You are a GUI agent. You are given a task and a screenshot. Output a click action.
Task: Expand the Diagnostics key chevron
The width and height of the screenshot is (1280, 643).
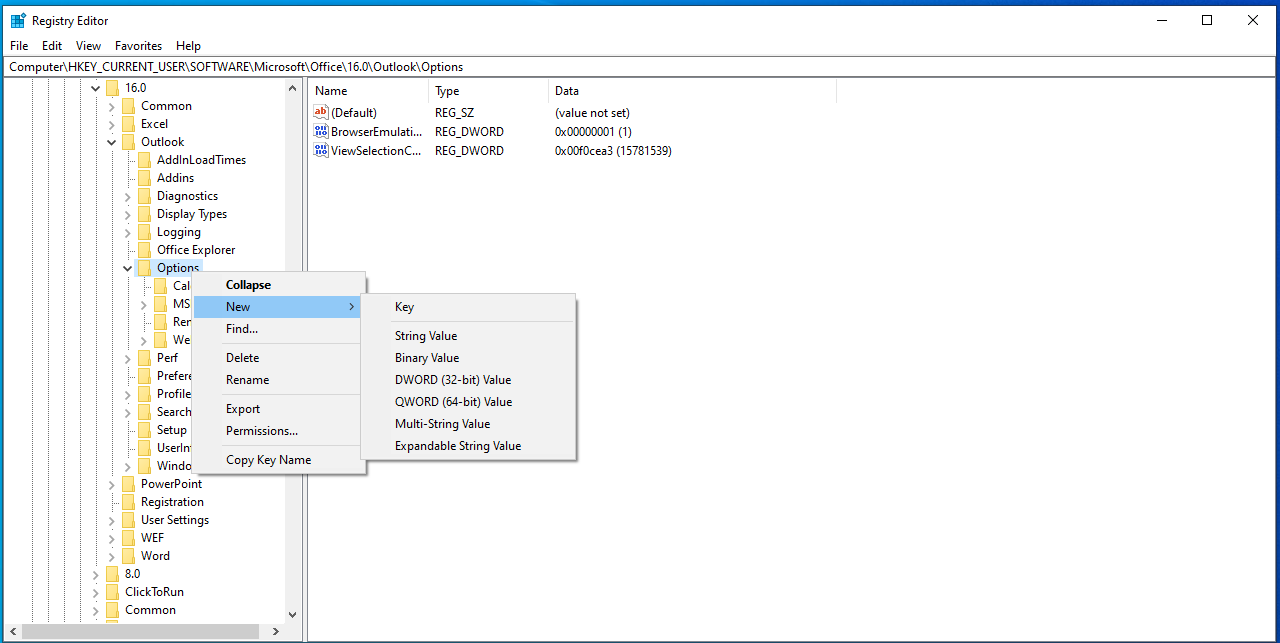127,196
